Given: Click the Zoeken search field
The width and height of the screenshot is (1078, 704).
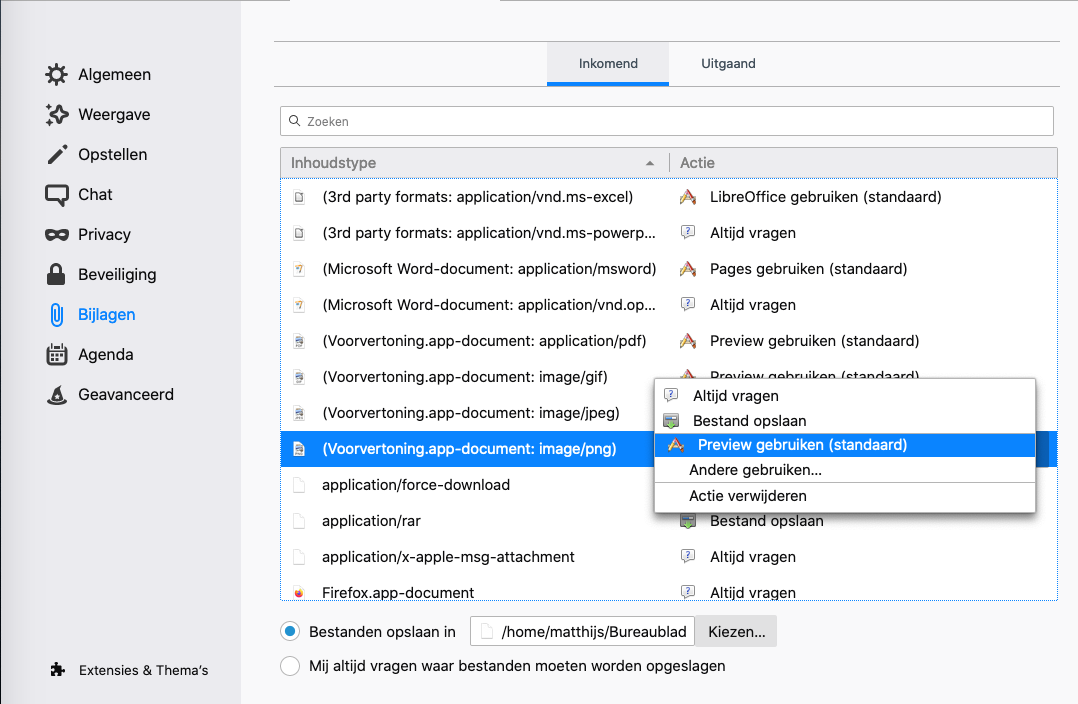Looking at the screenshot, I should (x=666, y=121).
